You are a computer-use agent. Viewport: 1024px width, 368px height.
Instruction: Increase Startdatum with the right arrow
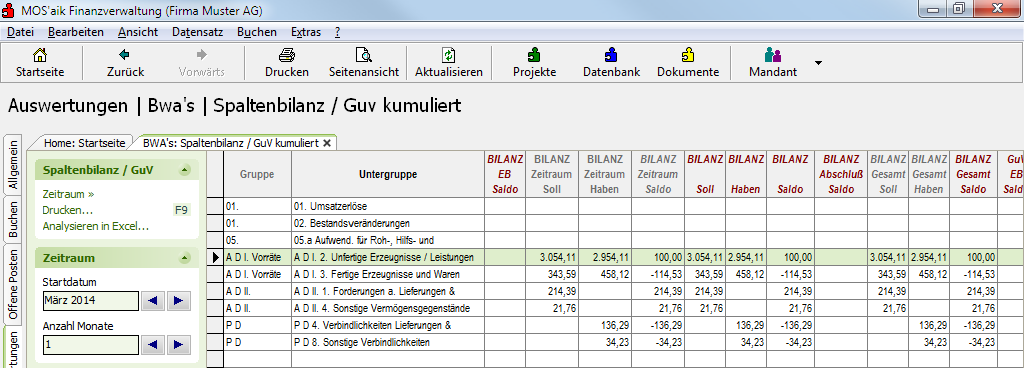[x=178, y=301]
